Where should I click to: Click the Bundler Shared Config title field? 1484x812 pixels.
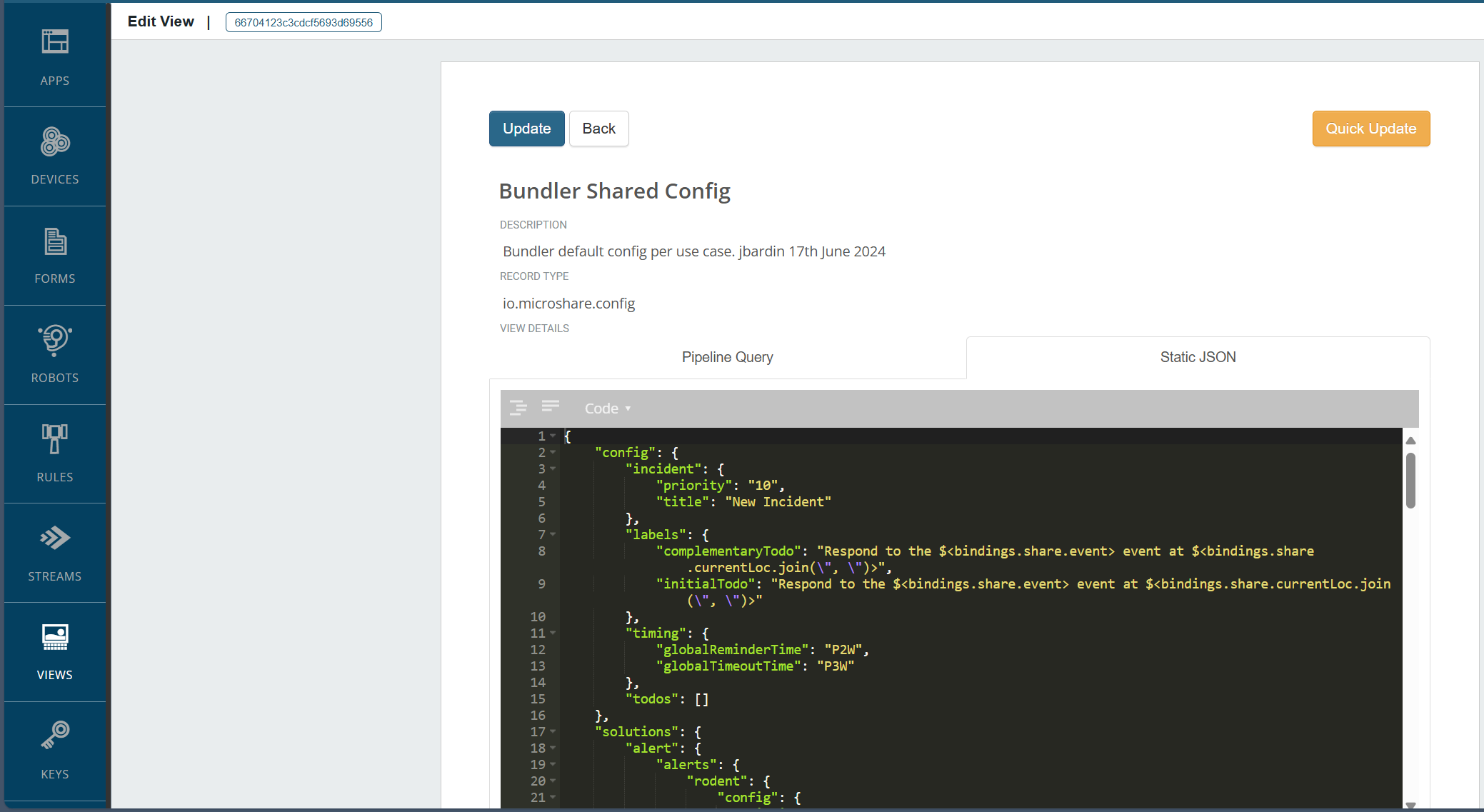[615, 191]
